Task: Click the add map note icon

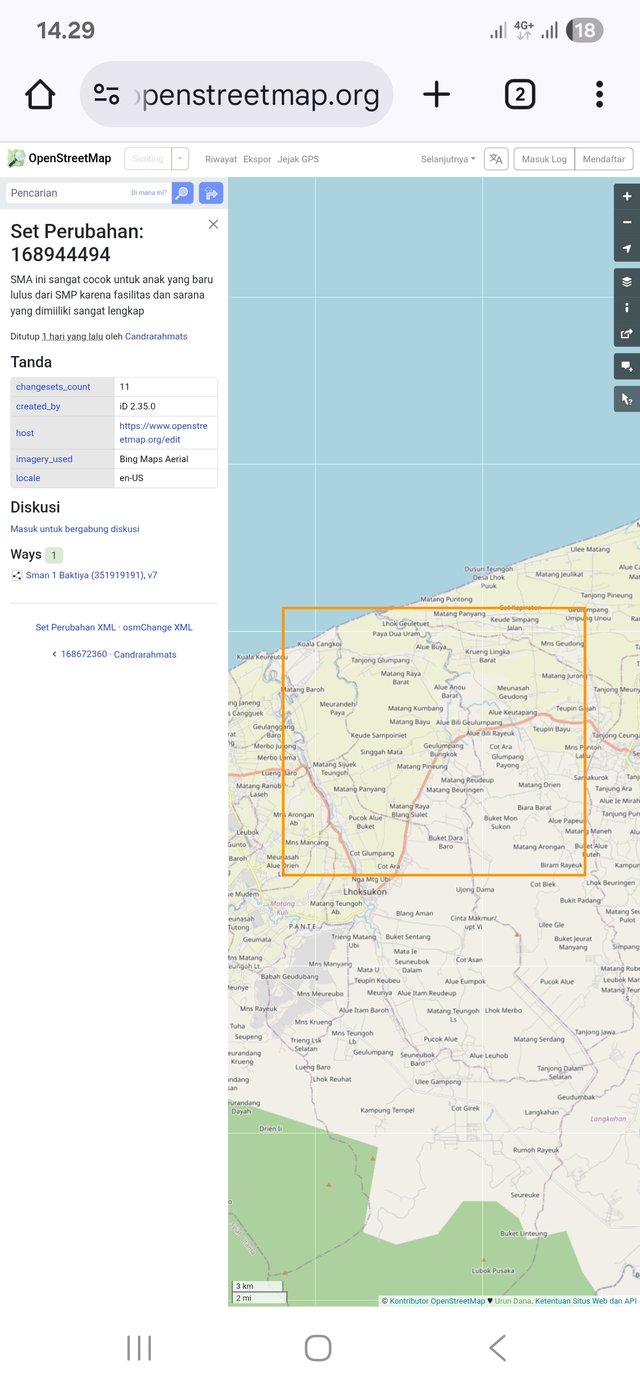Action: pos(627,367)
